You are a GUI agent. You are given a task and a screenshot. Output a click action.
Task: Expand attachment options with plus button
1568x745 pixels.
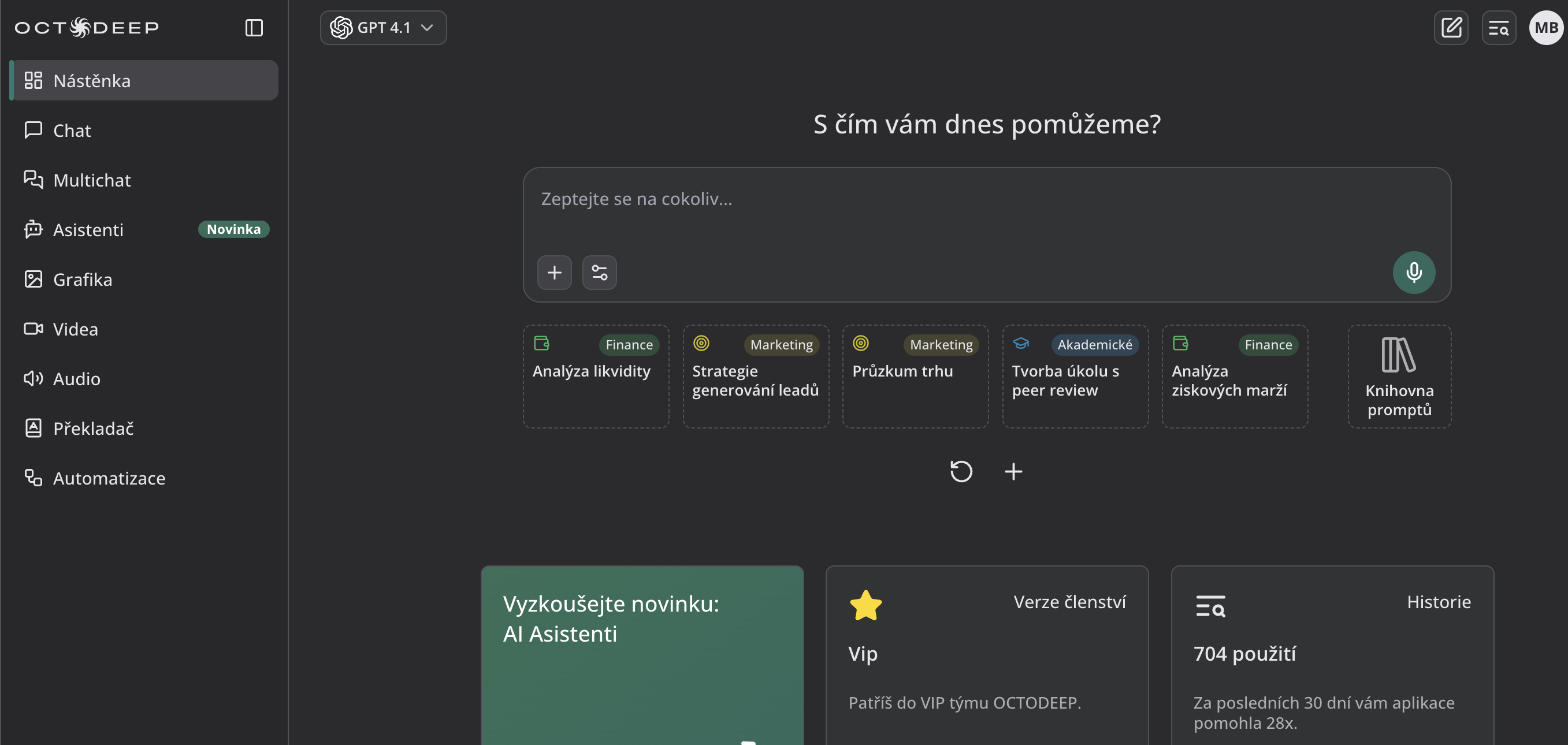click(554, 272)
